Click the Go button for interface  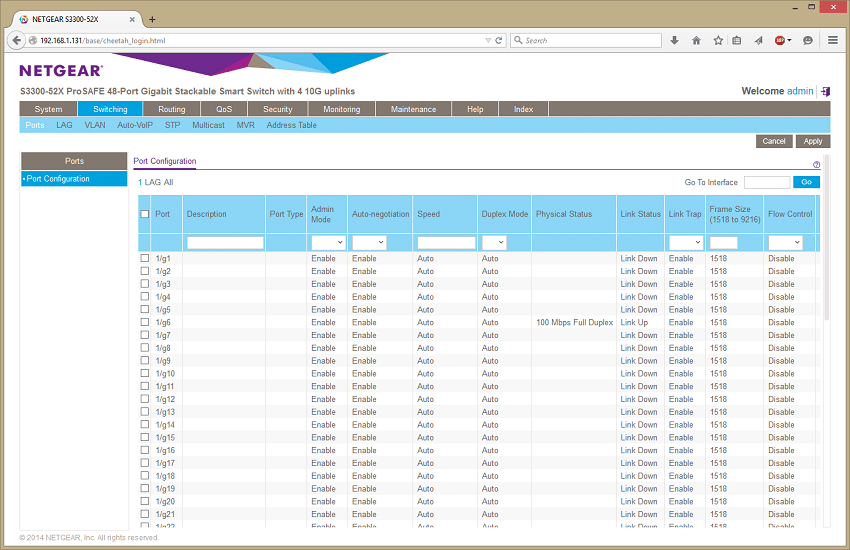806,182
